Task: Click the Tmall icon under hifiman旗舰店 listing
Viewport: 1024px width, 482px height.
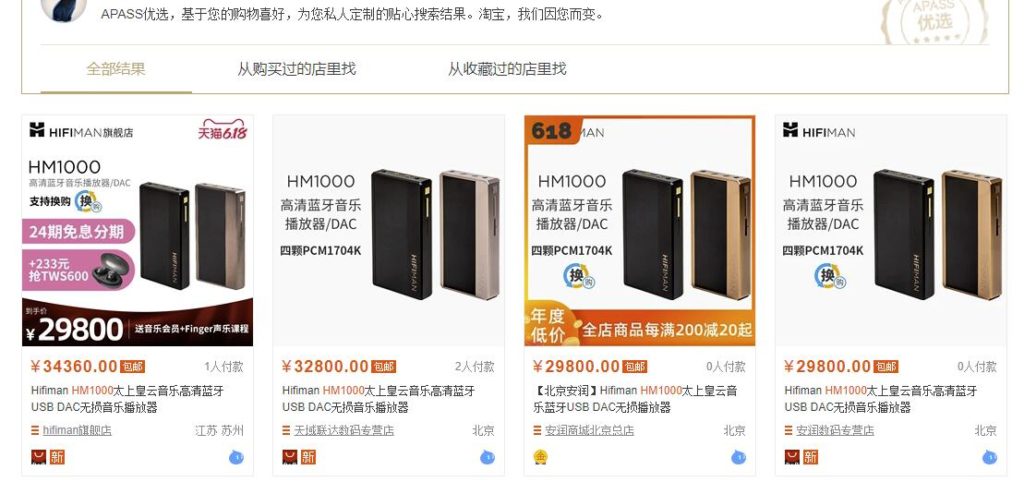Action: [39, 457]
